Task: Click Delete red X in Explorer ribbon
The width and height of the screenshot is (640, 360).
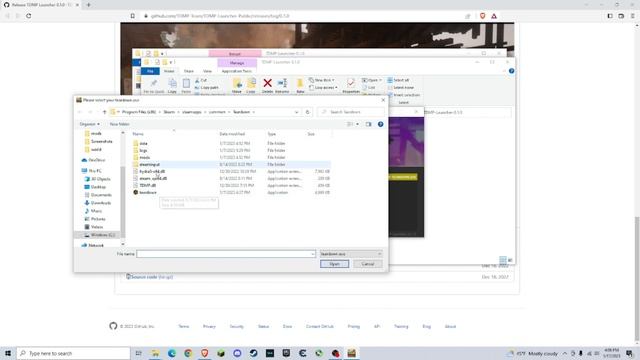Action: 267,85
